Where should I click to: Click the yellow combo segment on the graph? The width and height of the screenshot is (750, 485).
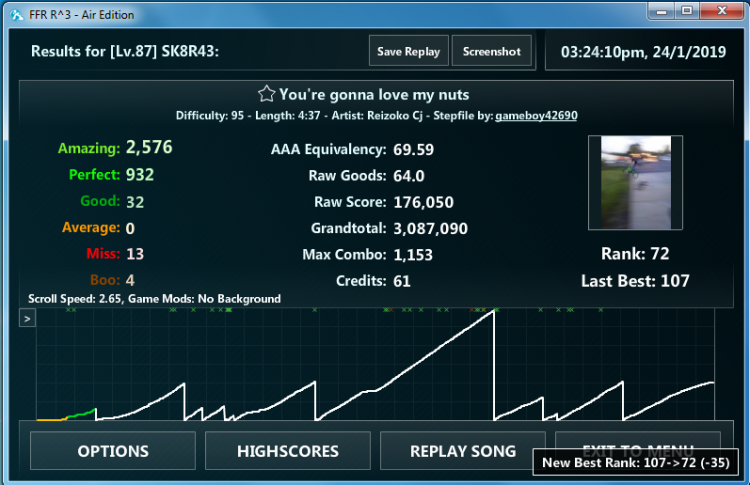coord(52,419)
